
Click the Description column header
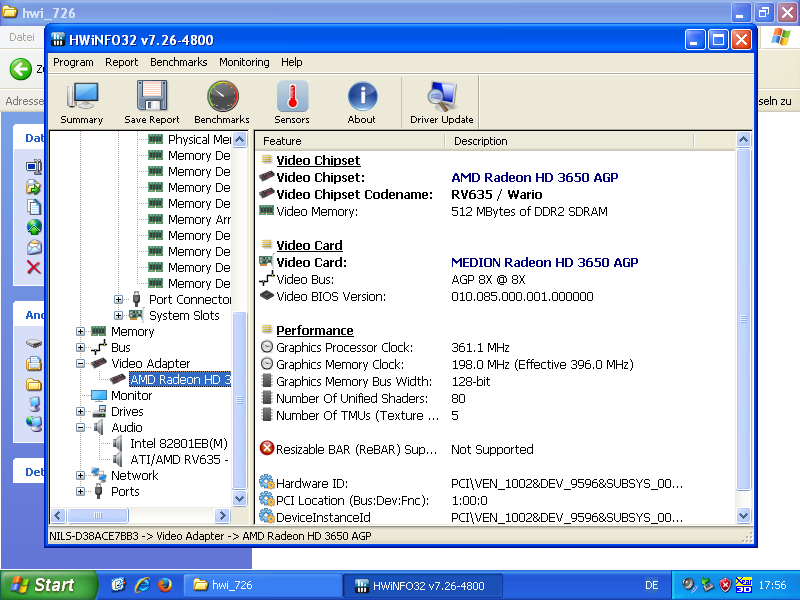click(569, 141)
